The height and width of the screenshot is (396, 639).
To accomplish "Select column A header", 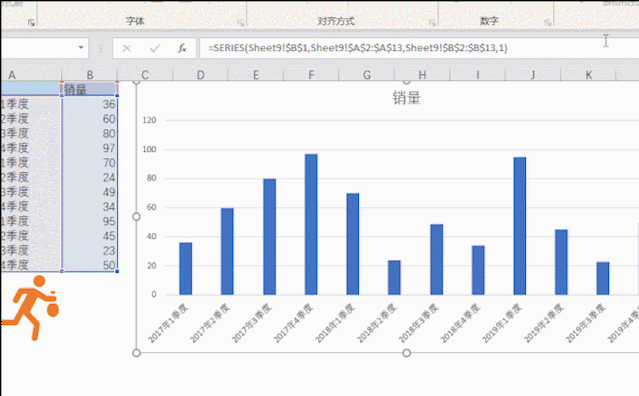I will click(x=31, y=75).
